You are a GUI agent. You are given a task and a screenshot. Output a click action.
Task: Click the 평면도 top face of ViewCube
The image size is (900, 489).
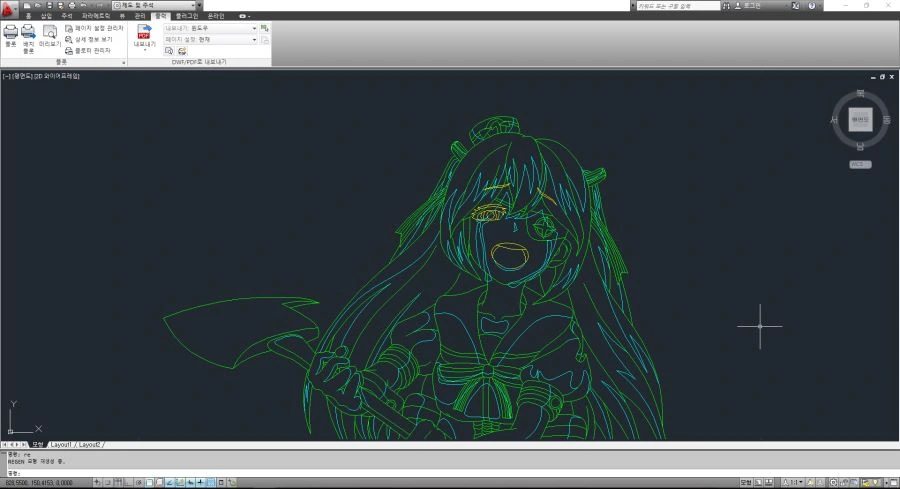point(860,120)
